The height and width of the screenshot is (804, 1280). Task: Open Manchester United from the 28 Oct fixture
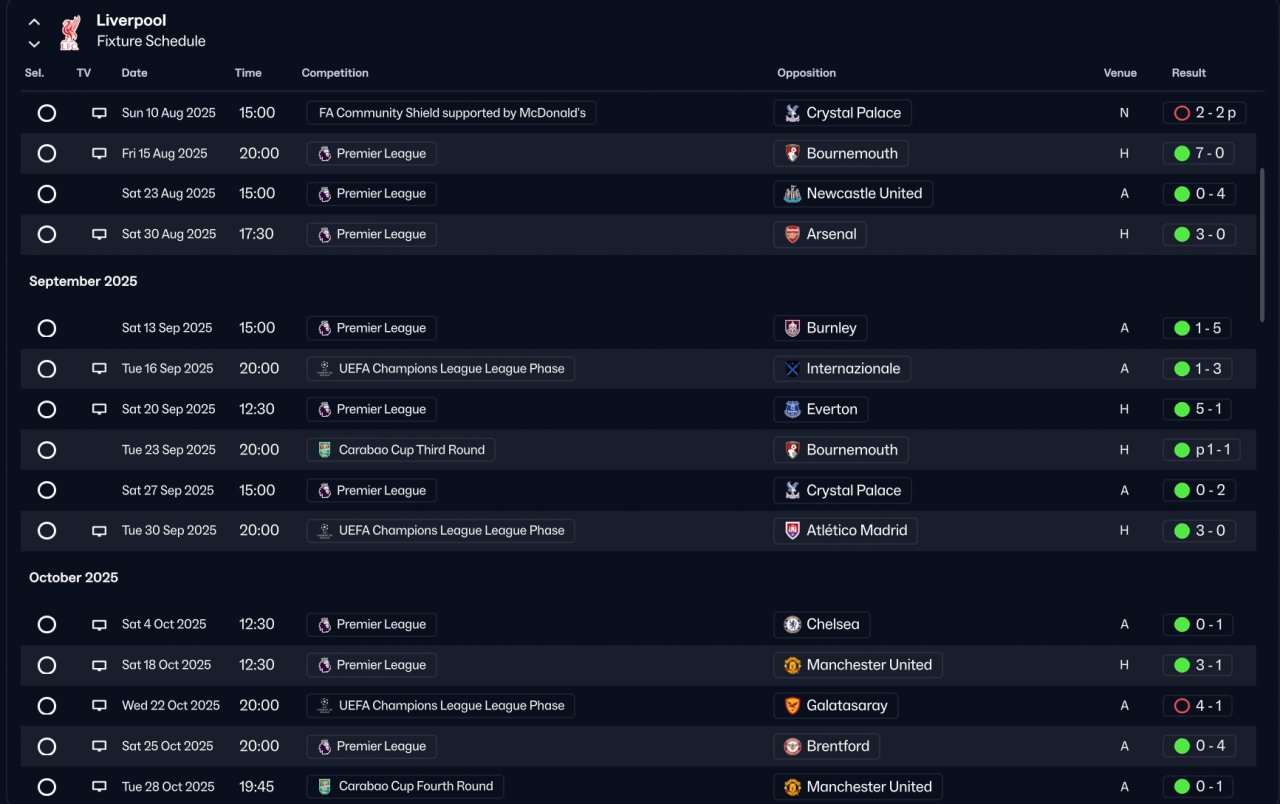pos(858,787)
